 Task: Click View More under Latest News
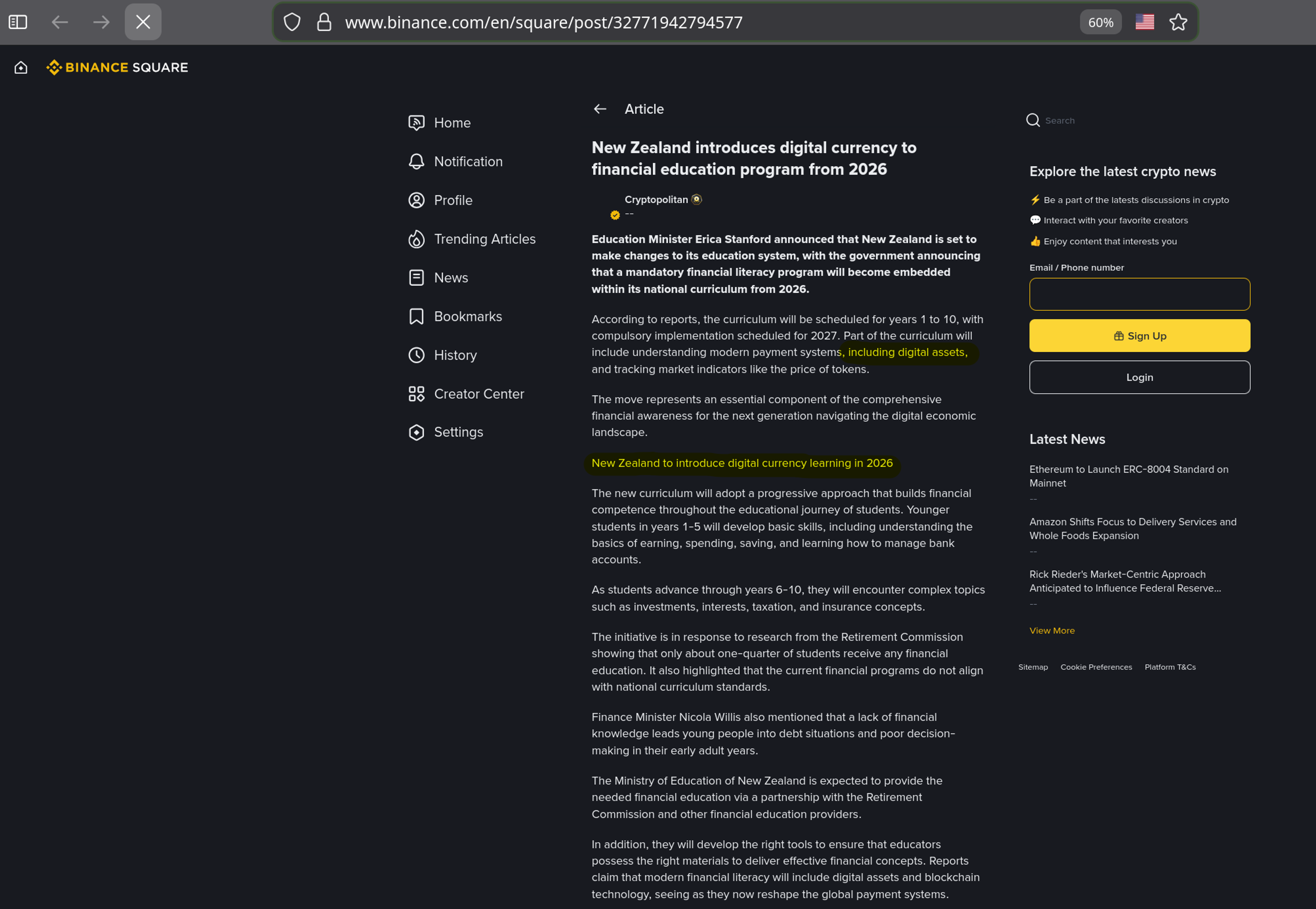coord(1052,631)
